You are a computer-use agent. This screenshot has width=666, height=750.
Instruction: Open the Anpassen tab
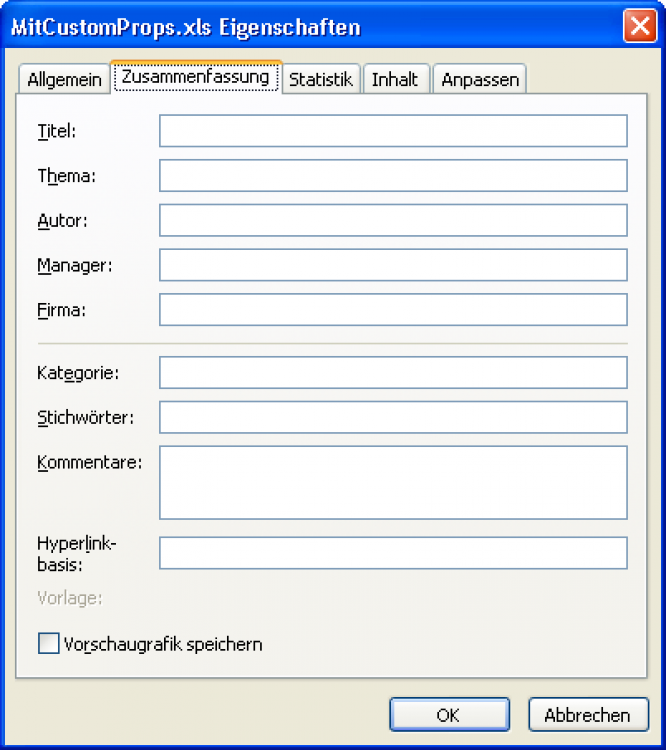479,80
